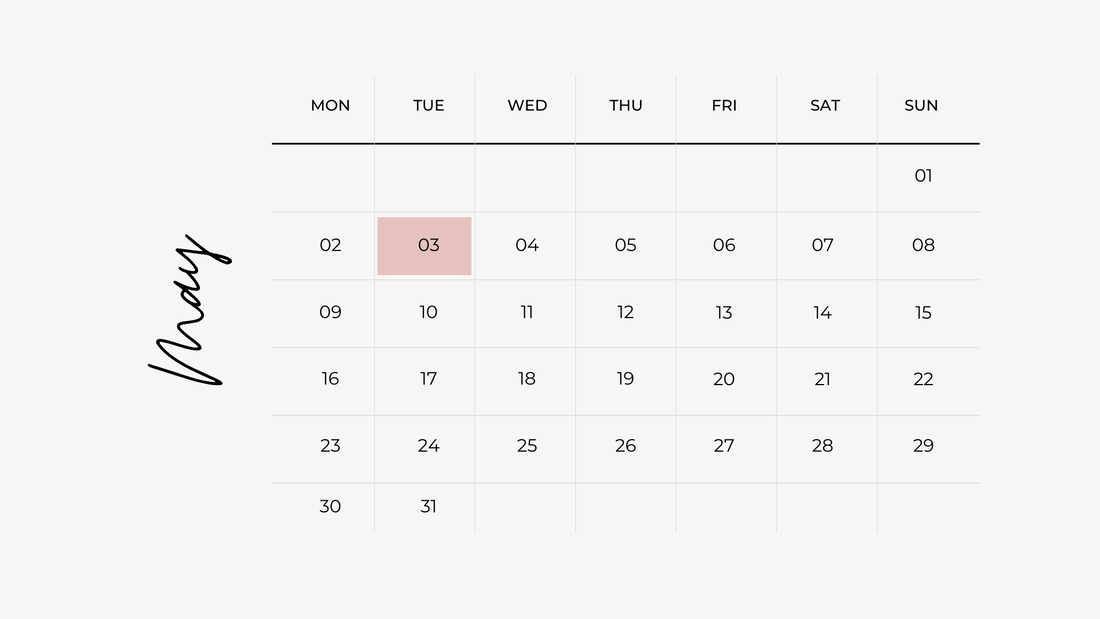Click the MON column header

click(330, 105)
